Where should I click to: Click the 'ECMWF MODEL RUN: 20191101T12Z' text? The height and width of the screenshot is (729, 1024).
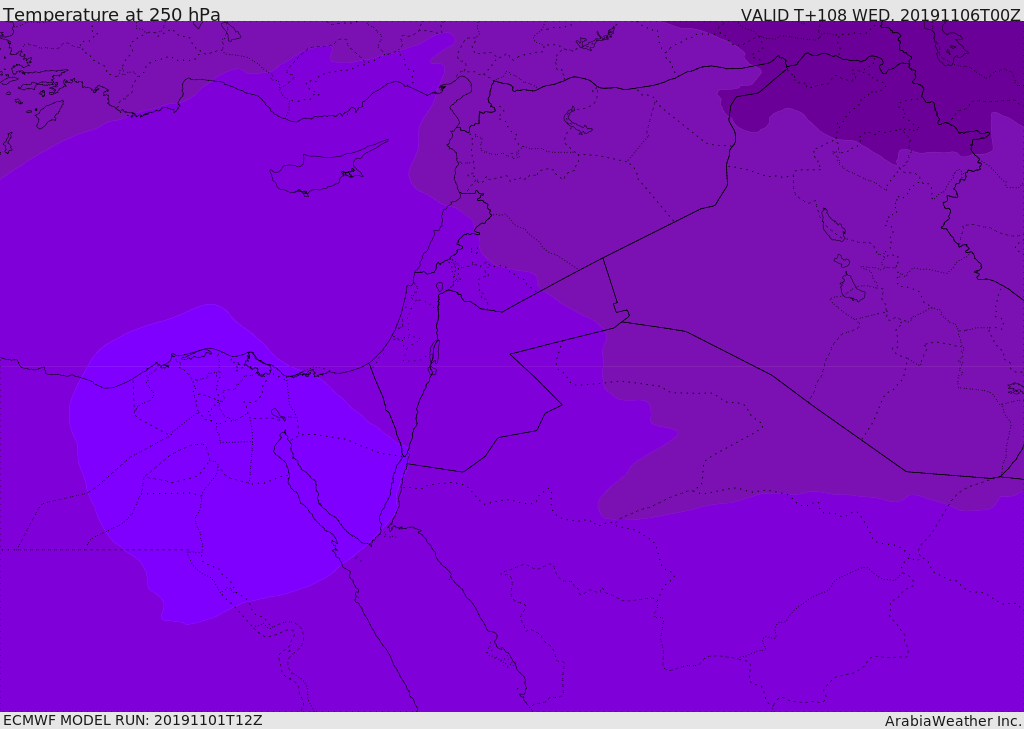tap(133, 721)
